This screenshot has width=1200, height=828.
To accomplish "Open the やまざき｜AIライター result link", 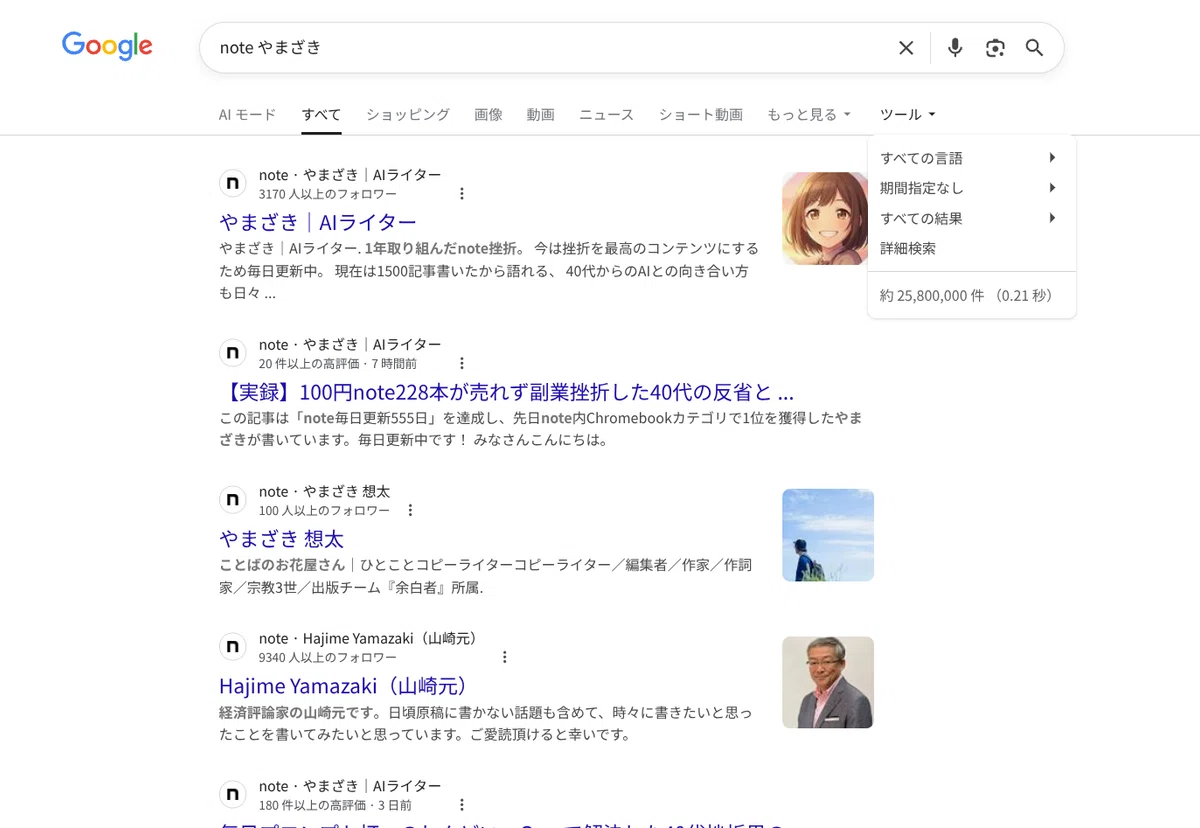I will pos(318,222).
